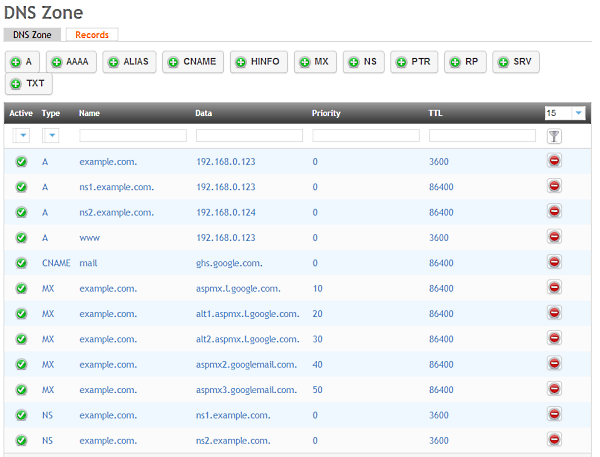Toggle active status of MX priority 30 record

(21, 339)
